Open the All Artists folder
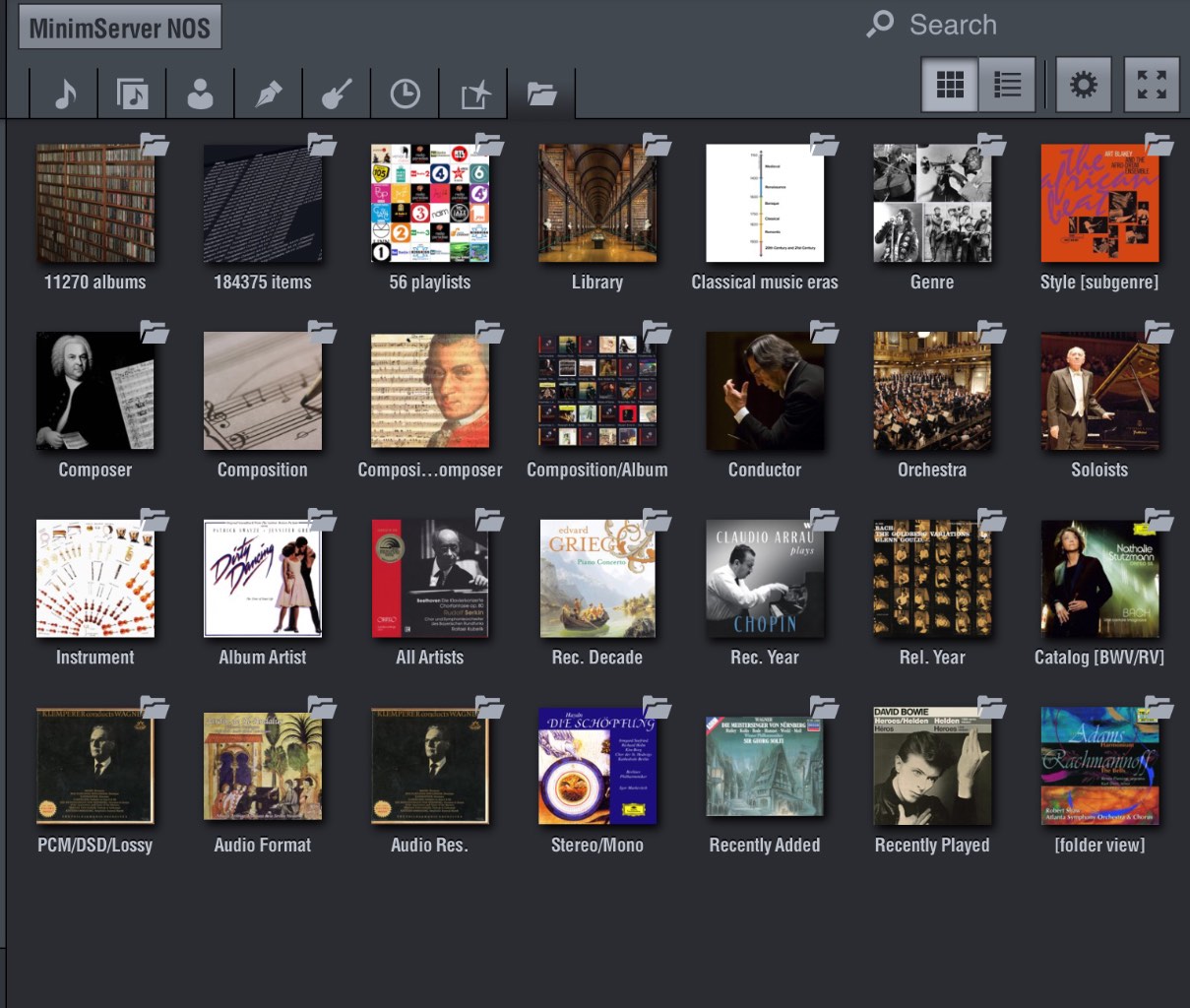Viewport: 1190px width, 1008px height. click(x=430, y=579)
